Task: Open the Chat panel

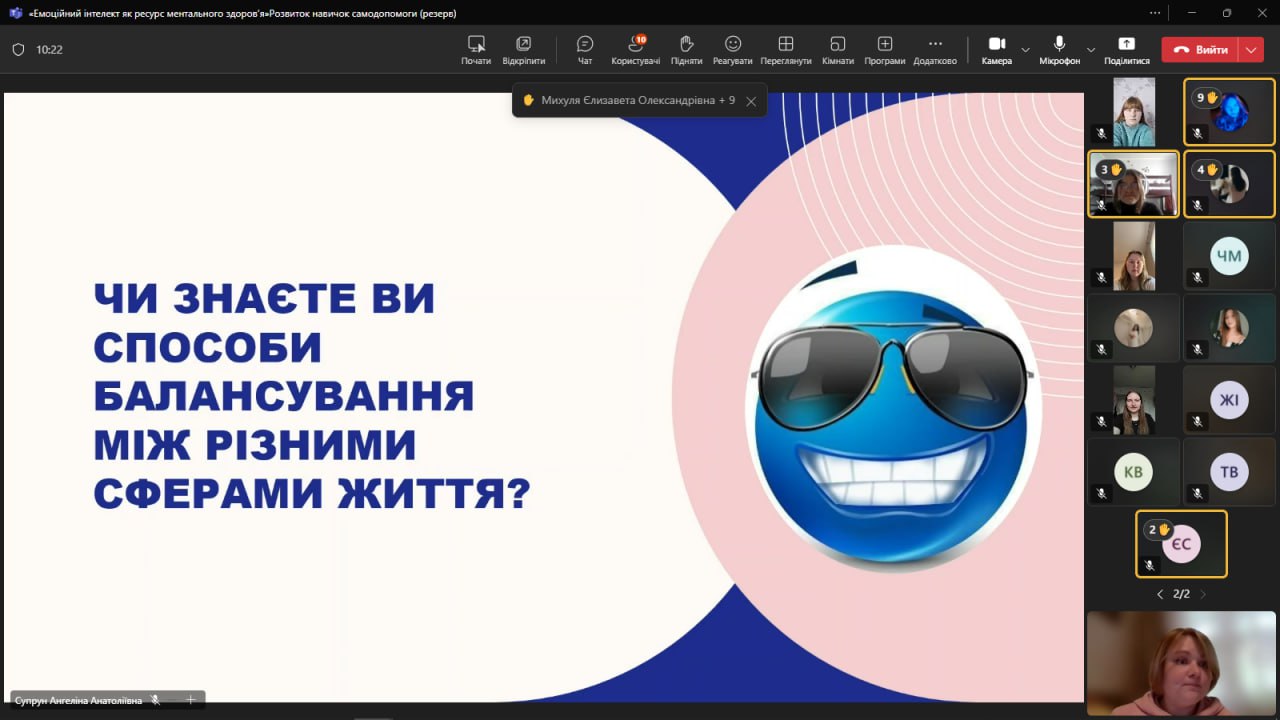Action: [585, 50]
